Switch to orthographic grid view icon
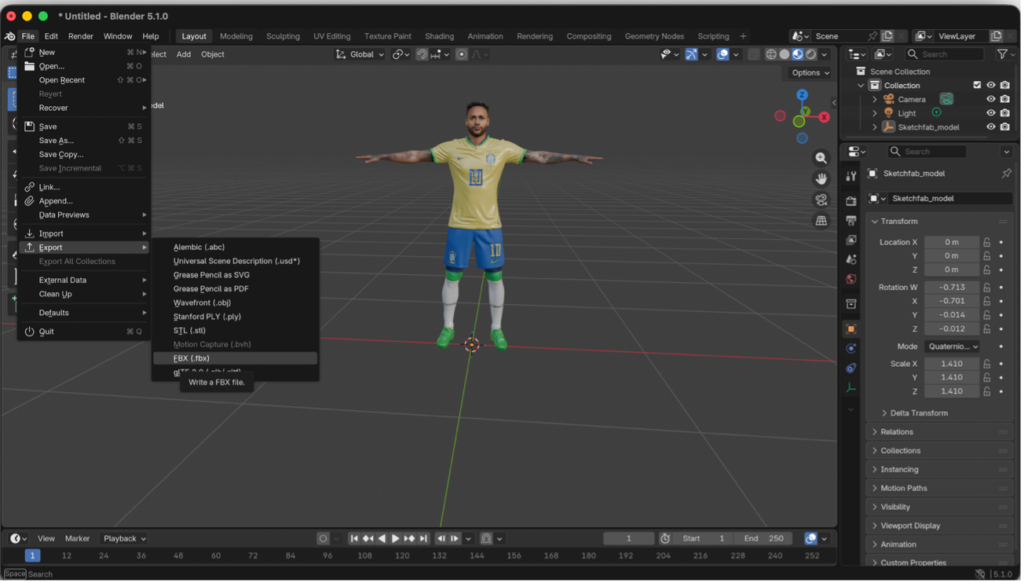This screenshot has width=1024, height=583. [x=821, y=220]
